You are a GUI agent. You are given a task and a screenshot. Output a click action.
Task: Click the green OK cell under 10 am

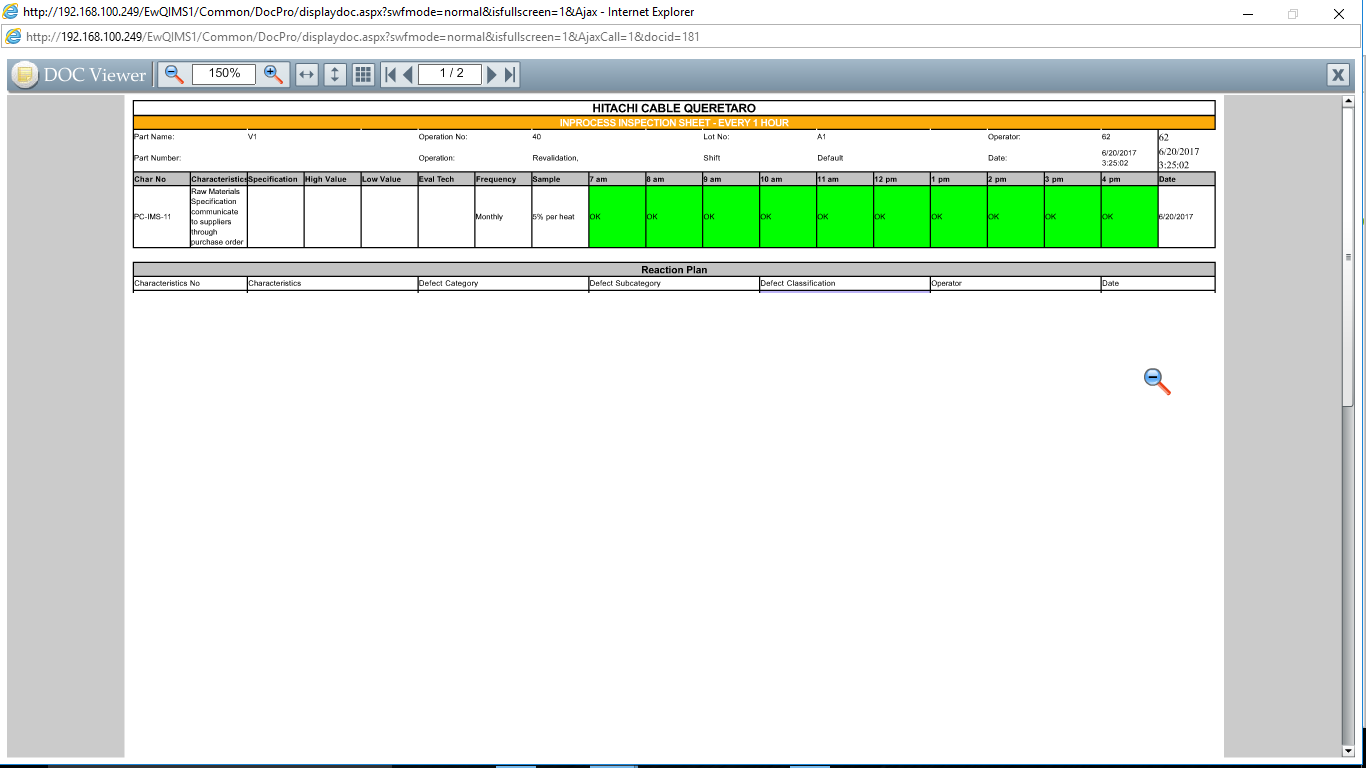[789, 216]
